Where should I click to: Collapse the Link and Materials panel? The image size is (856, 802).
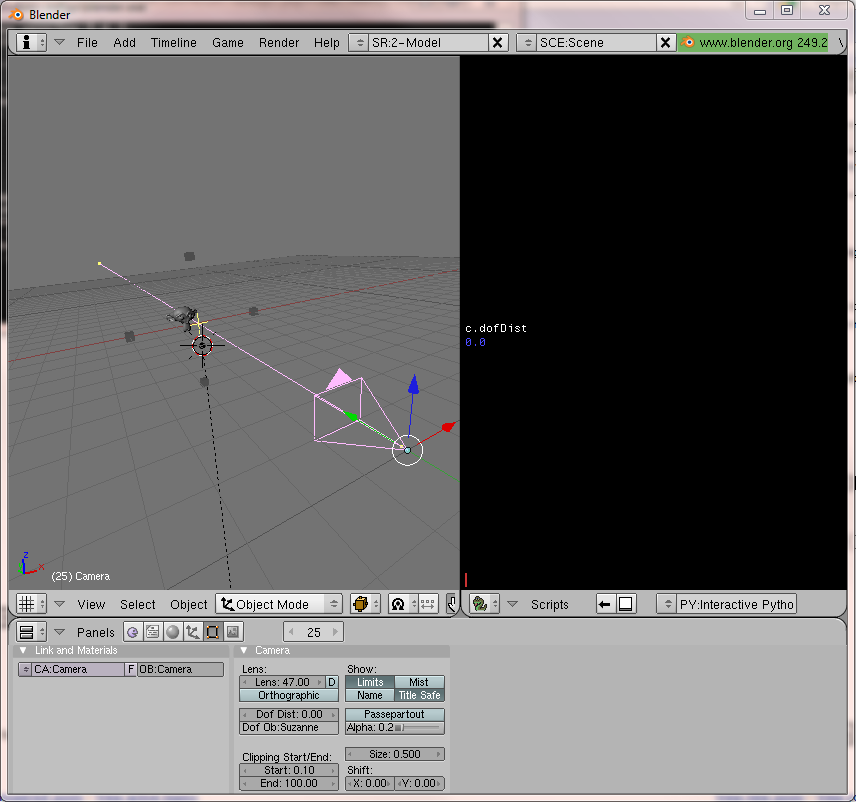(23, 650)
